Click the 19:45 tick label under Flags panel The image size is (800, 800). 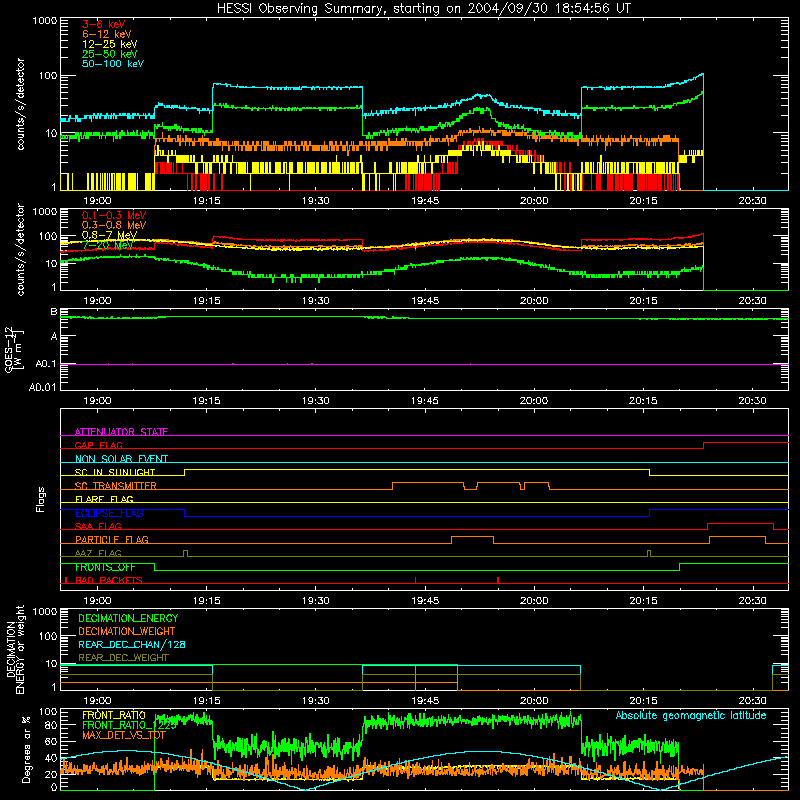coord(425,601)
